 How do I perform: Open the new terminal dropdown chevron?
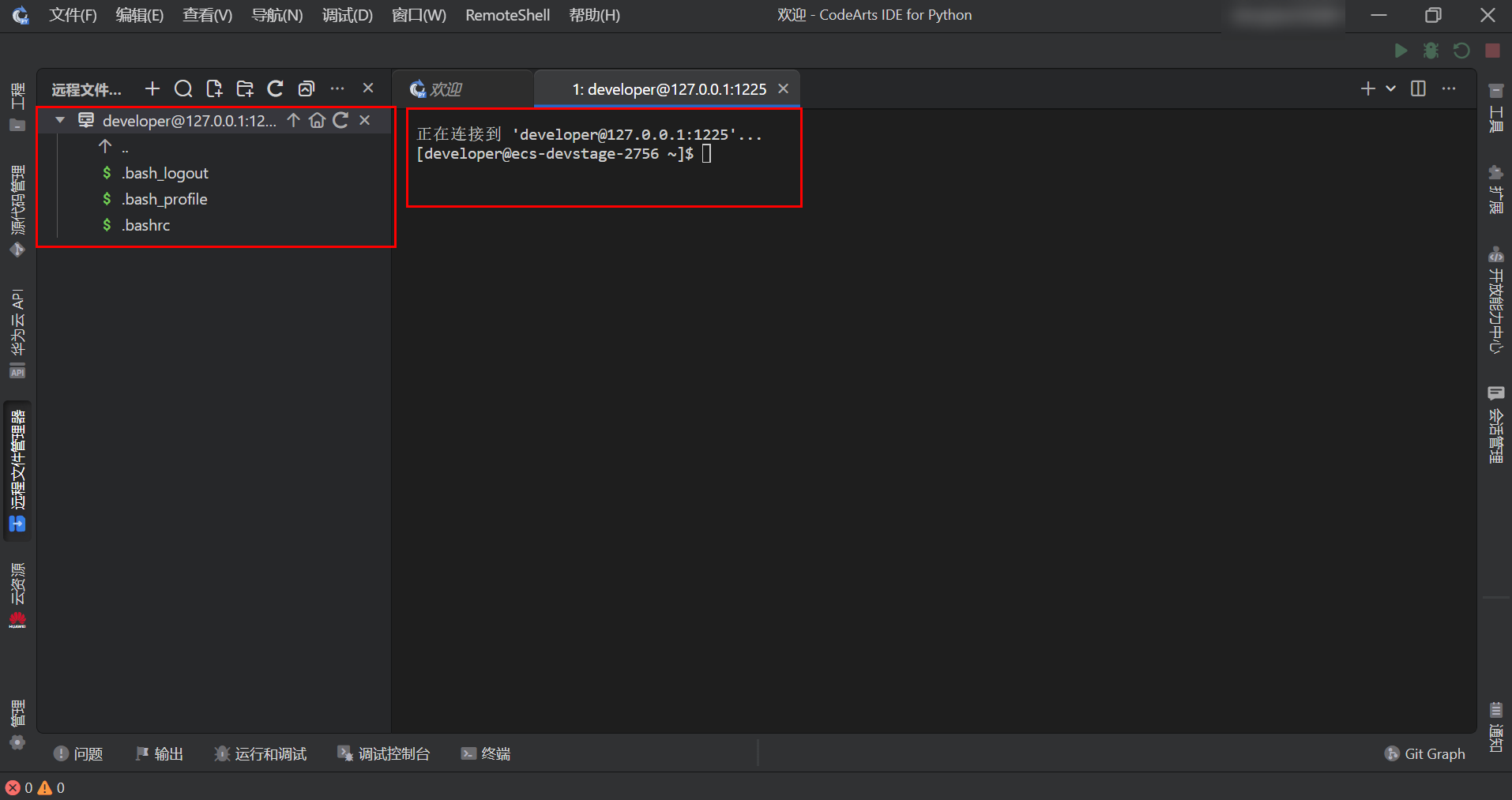[x=1390, y=88]
